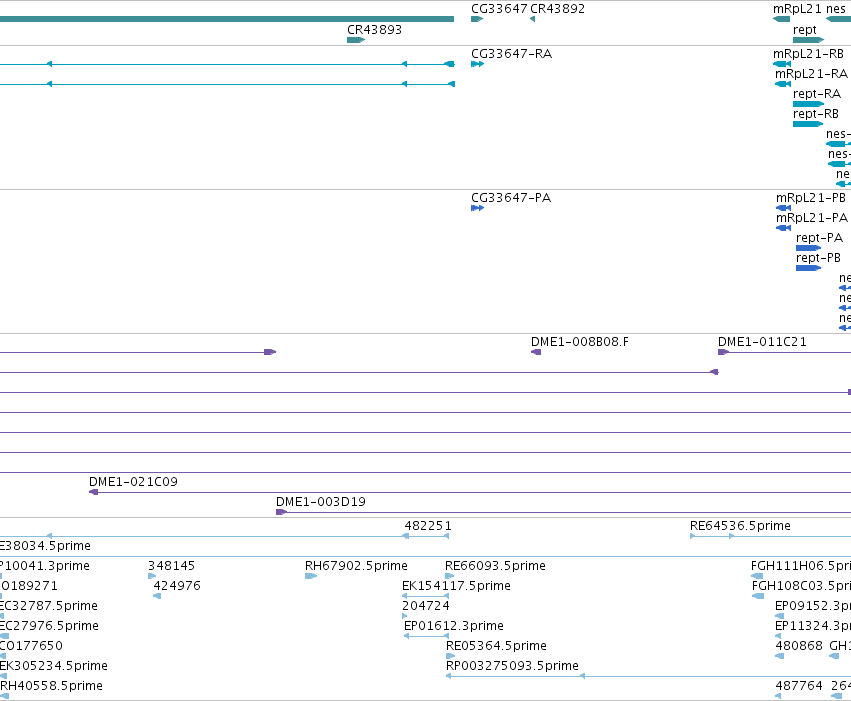851x701 pixels.
Task: Open the EP11324 EST label
Action: 813,626
